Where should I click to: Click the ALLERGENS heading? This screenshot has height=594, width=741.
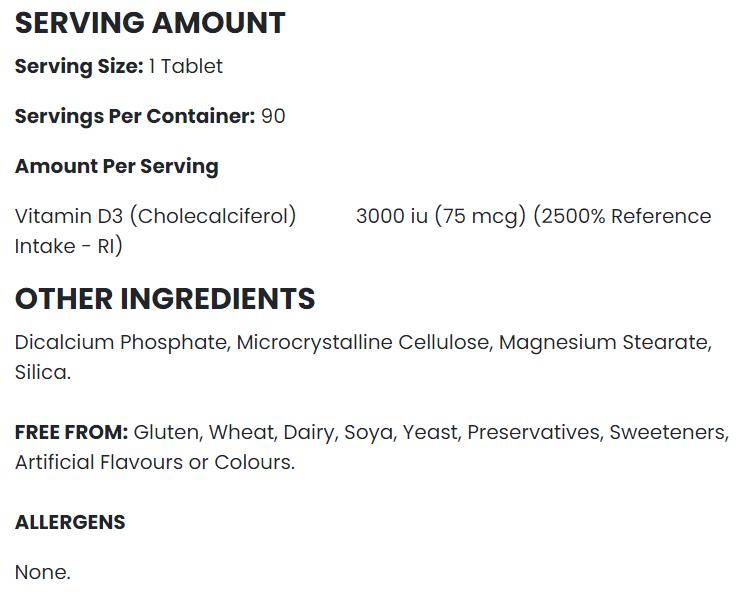pyautogui.click(x=70, y=522)
